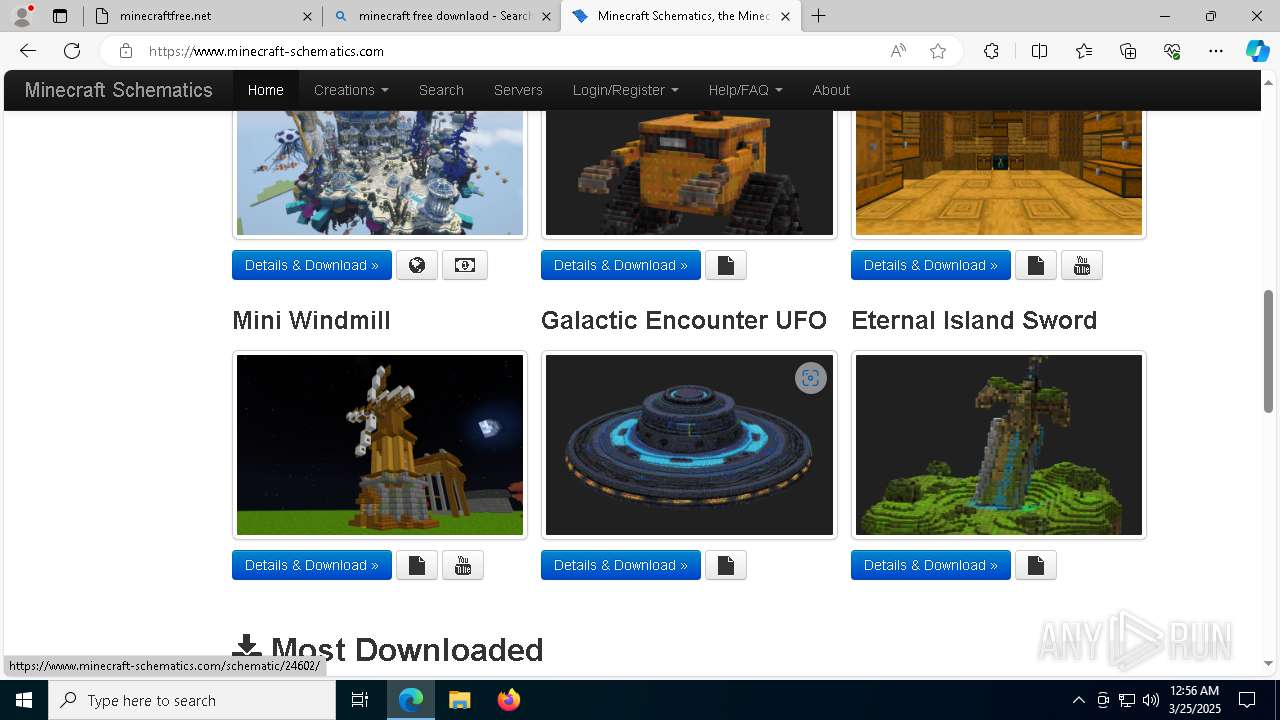Click the Eternal Island Sword heading
1280x720 pixels.
coord(974,320)
